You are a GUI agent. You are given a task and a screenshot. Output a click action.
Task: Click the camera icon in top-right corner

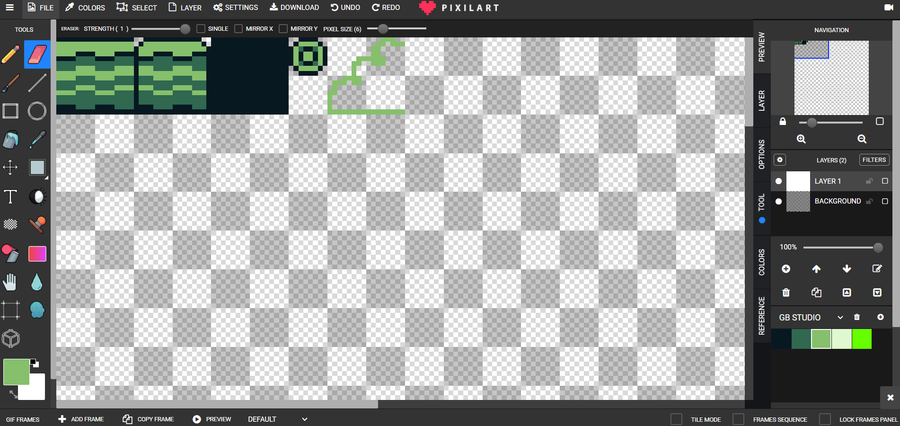pyautogui.click(x=889, y=7)
